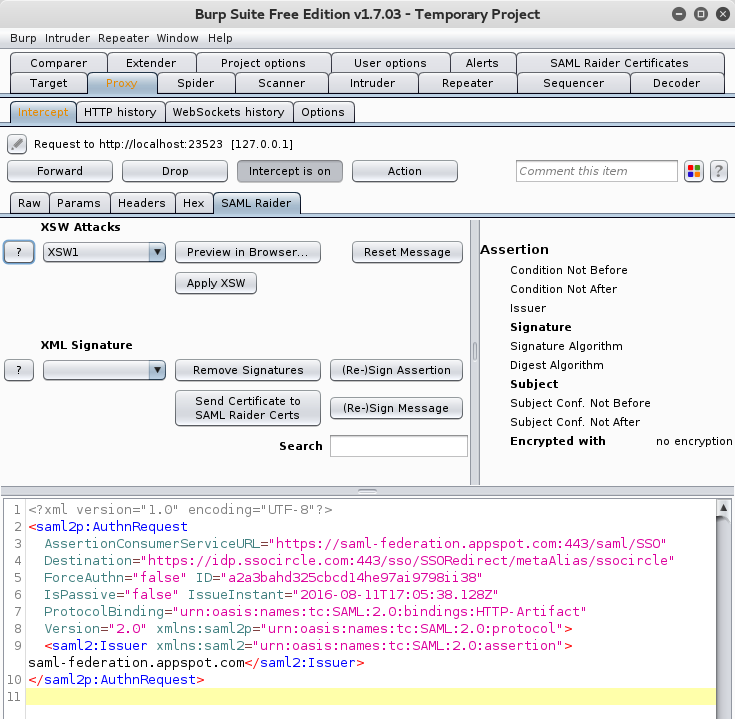Click line 11 highlighted in the XML editor

370,697
